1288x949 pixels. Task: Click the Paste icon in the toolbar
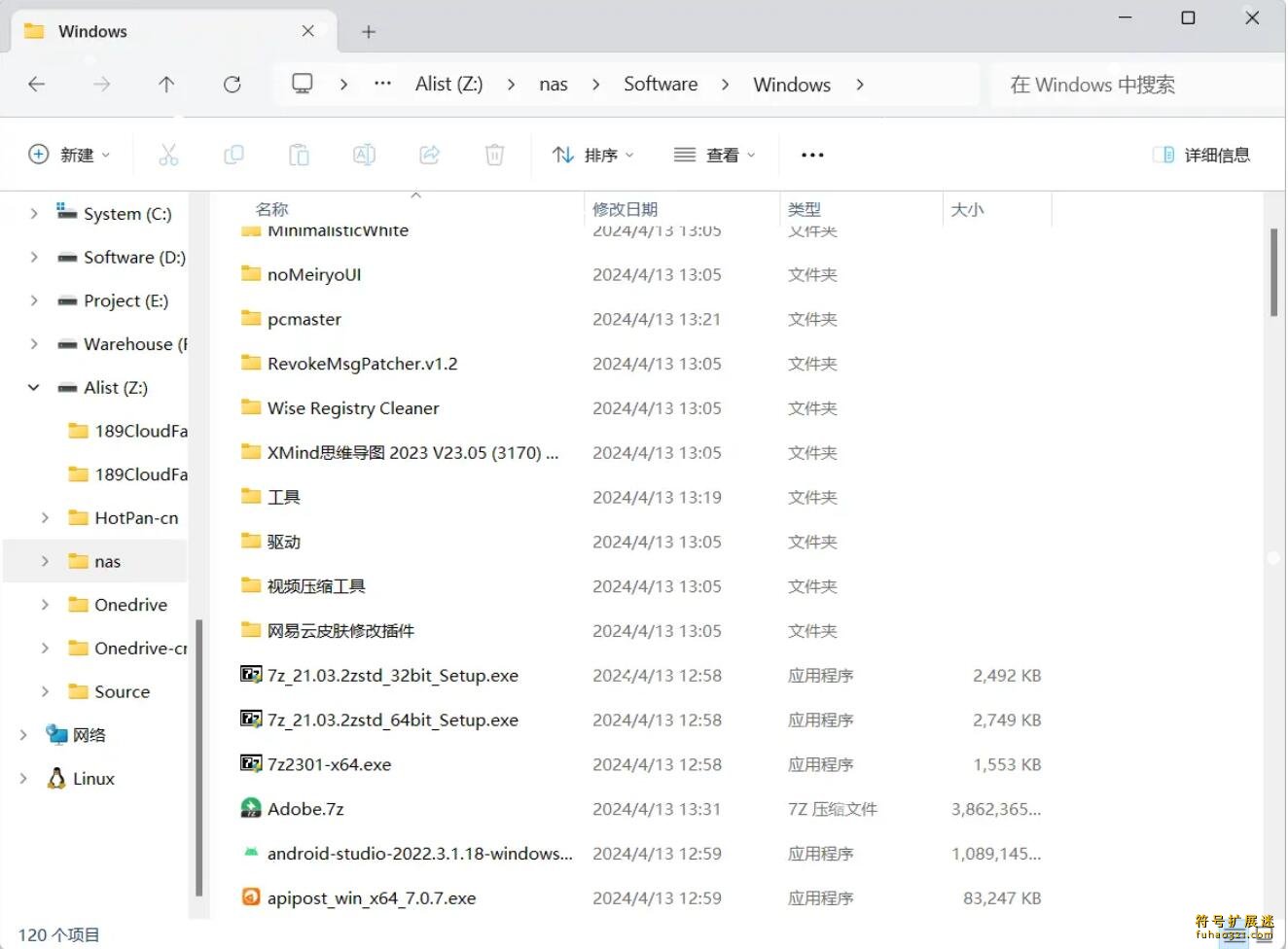[x=299, y=154]
